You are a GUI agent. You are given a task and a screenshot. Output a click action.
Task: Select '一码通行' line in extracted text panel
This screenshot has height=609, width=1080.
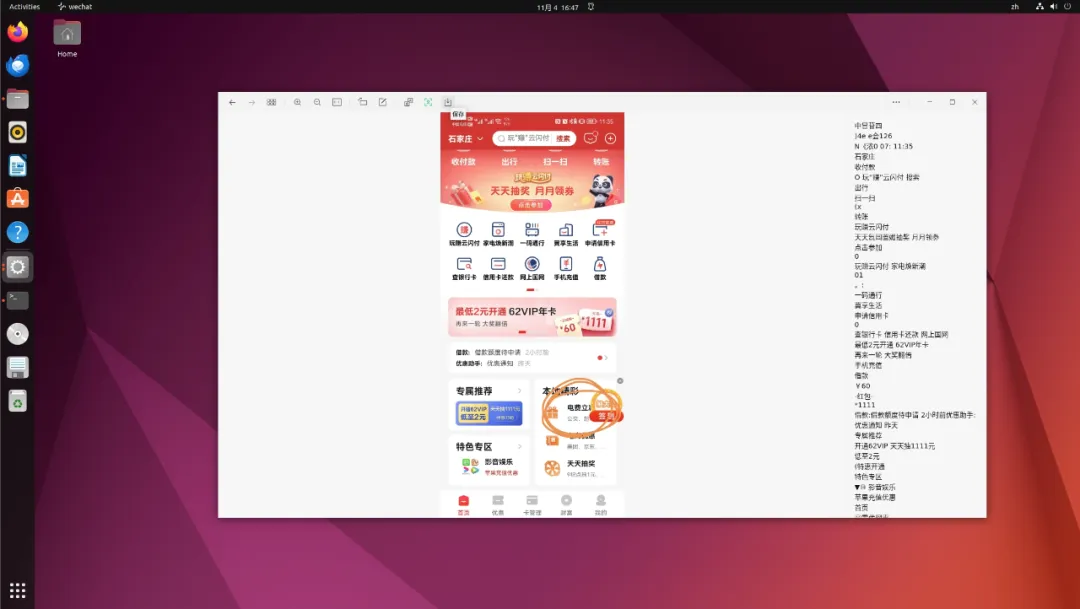coord(868,295)
